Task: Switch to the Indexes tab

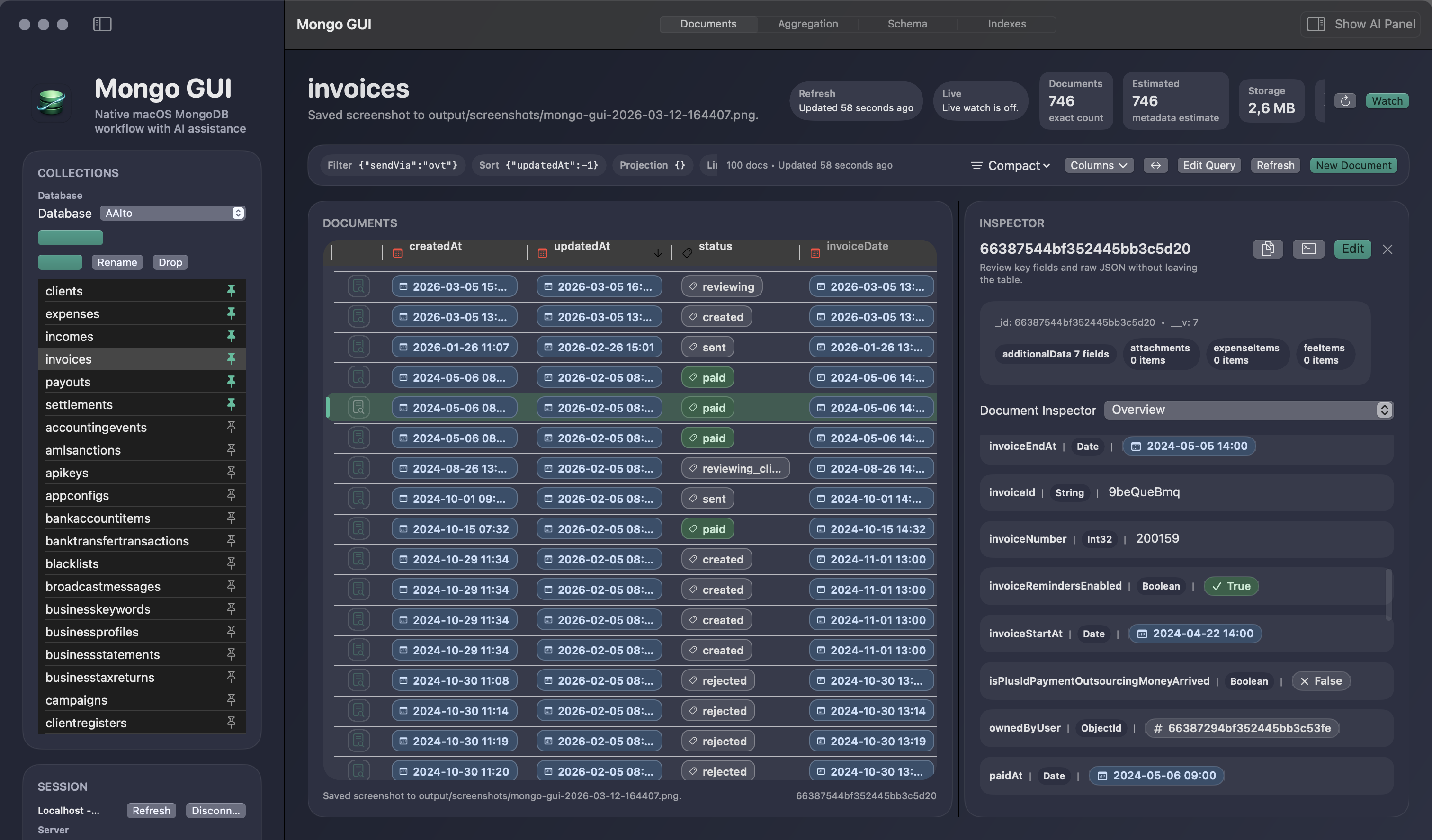Action: 1006,24
